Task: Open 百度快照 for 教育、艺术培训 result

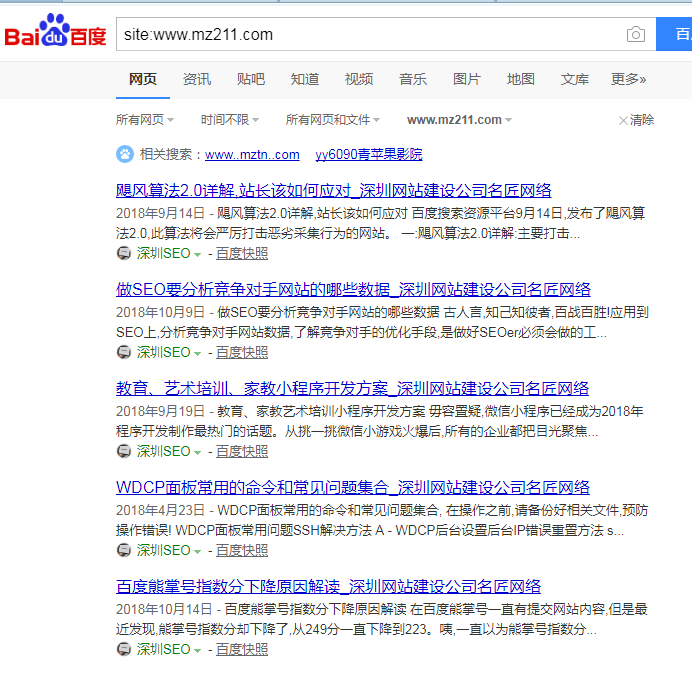Action: coord(242,451)
